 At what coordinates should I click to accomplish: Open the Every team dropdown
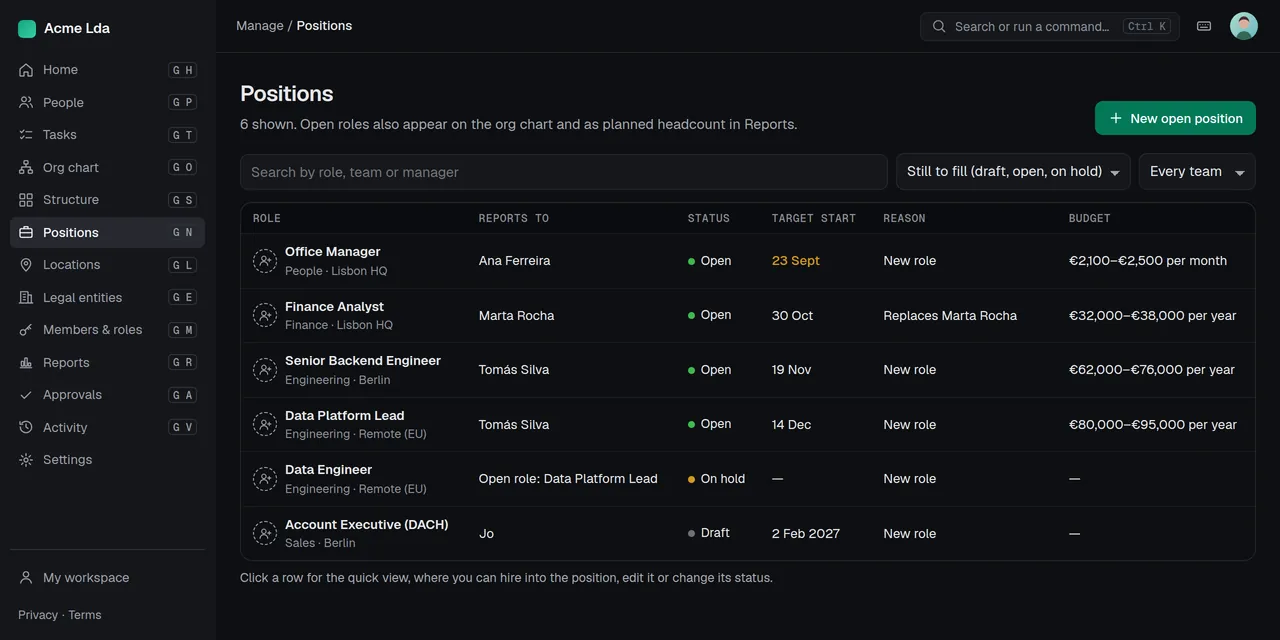click(1197, 172)
